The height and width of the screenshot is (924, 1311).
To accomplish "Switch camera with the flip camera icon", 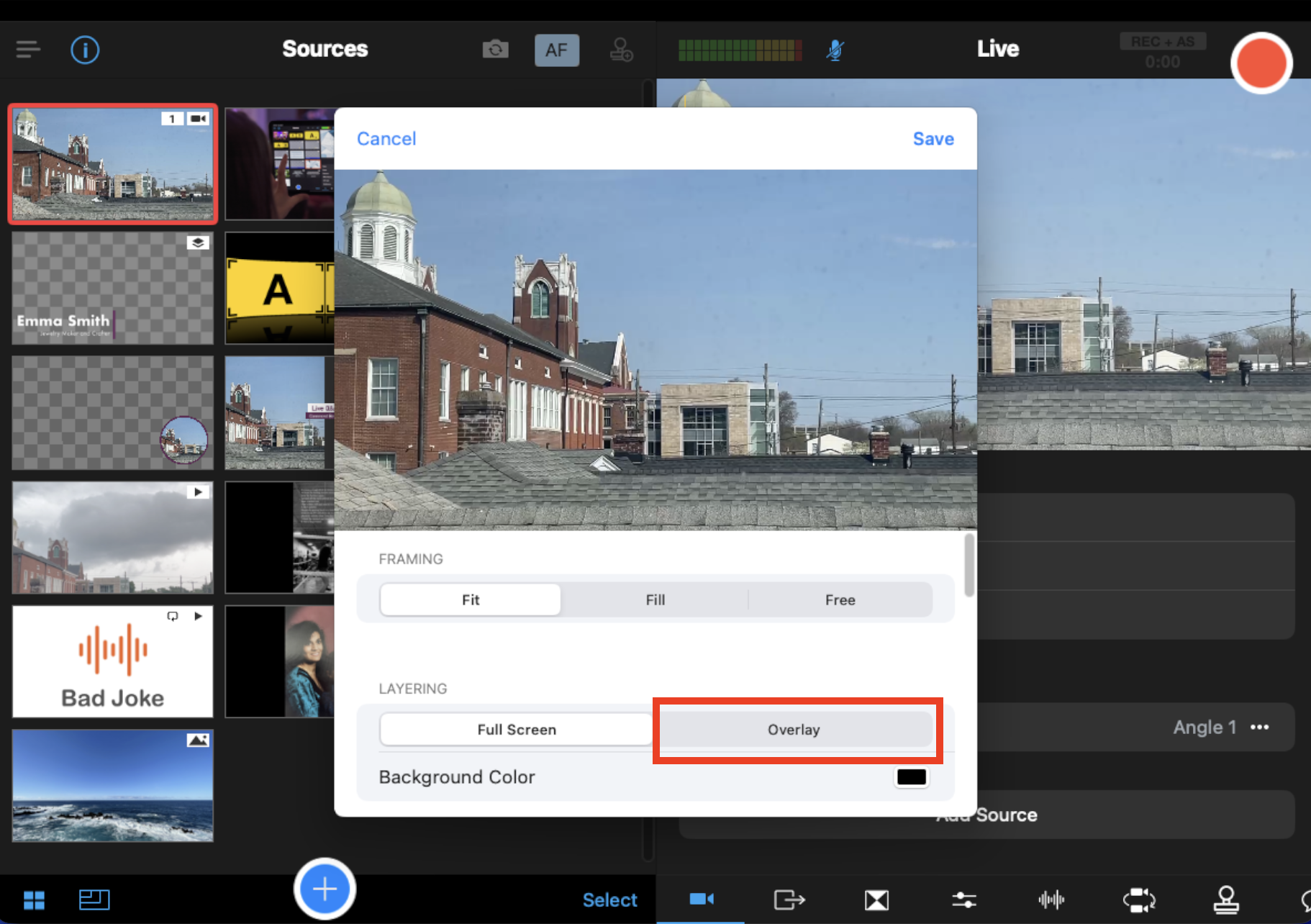I will (495, 50).
